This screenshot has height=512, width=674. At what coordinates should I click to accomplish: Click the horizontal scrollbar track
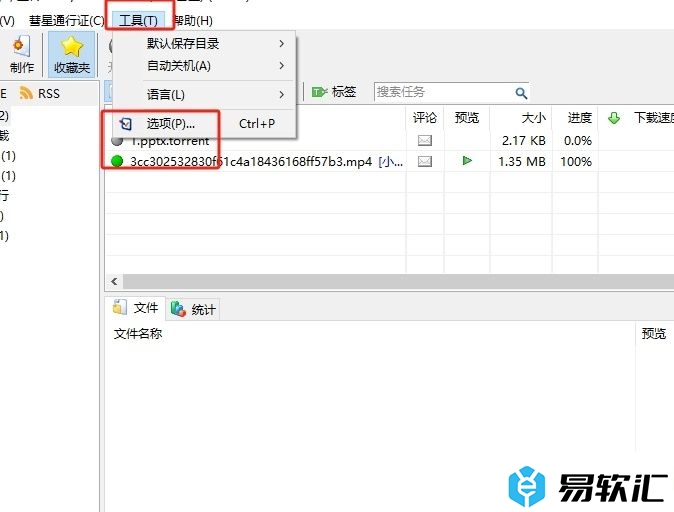pos(398,282)
